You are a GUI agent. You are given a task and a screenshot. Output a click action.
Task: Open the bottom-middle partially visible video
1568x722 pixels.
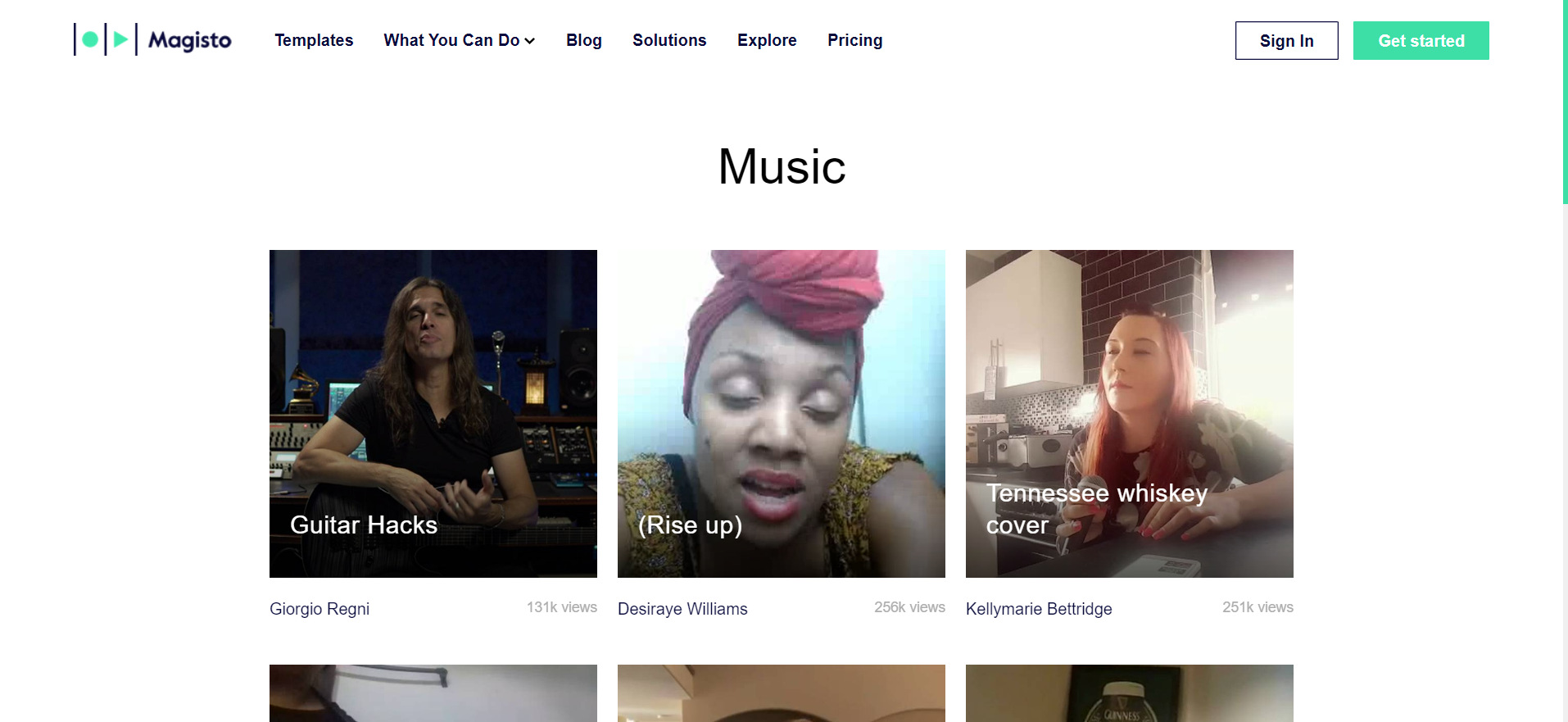[781, 693]
